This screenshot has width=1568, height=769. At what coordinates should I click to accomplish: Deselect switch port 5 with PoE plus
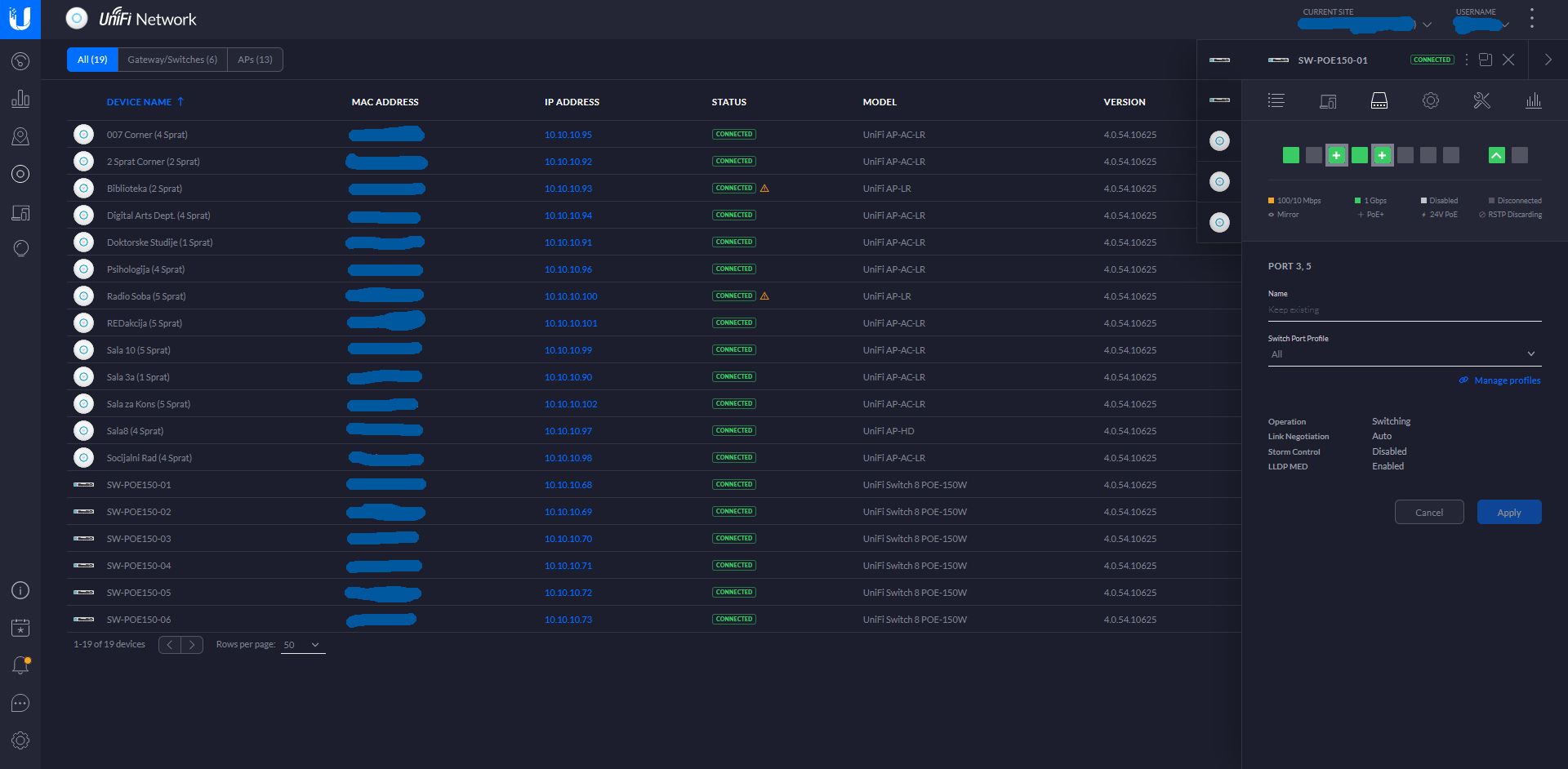1382,155
